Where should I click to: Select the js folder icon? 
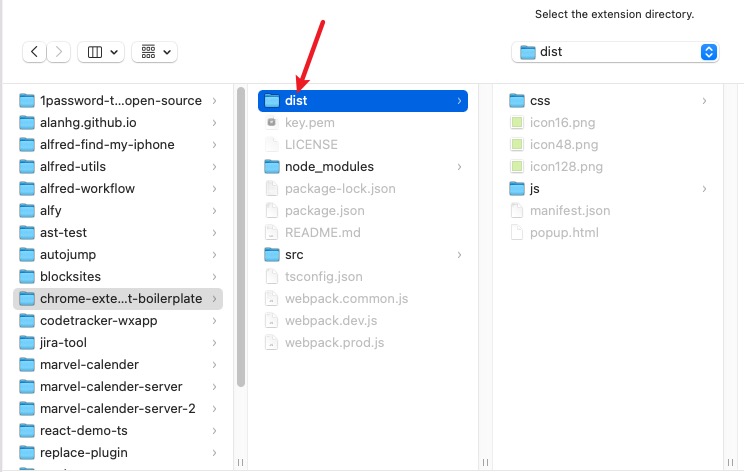pos(517,189)
